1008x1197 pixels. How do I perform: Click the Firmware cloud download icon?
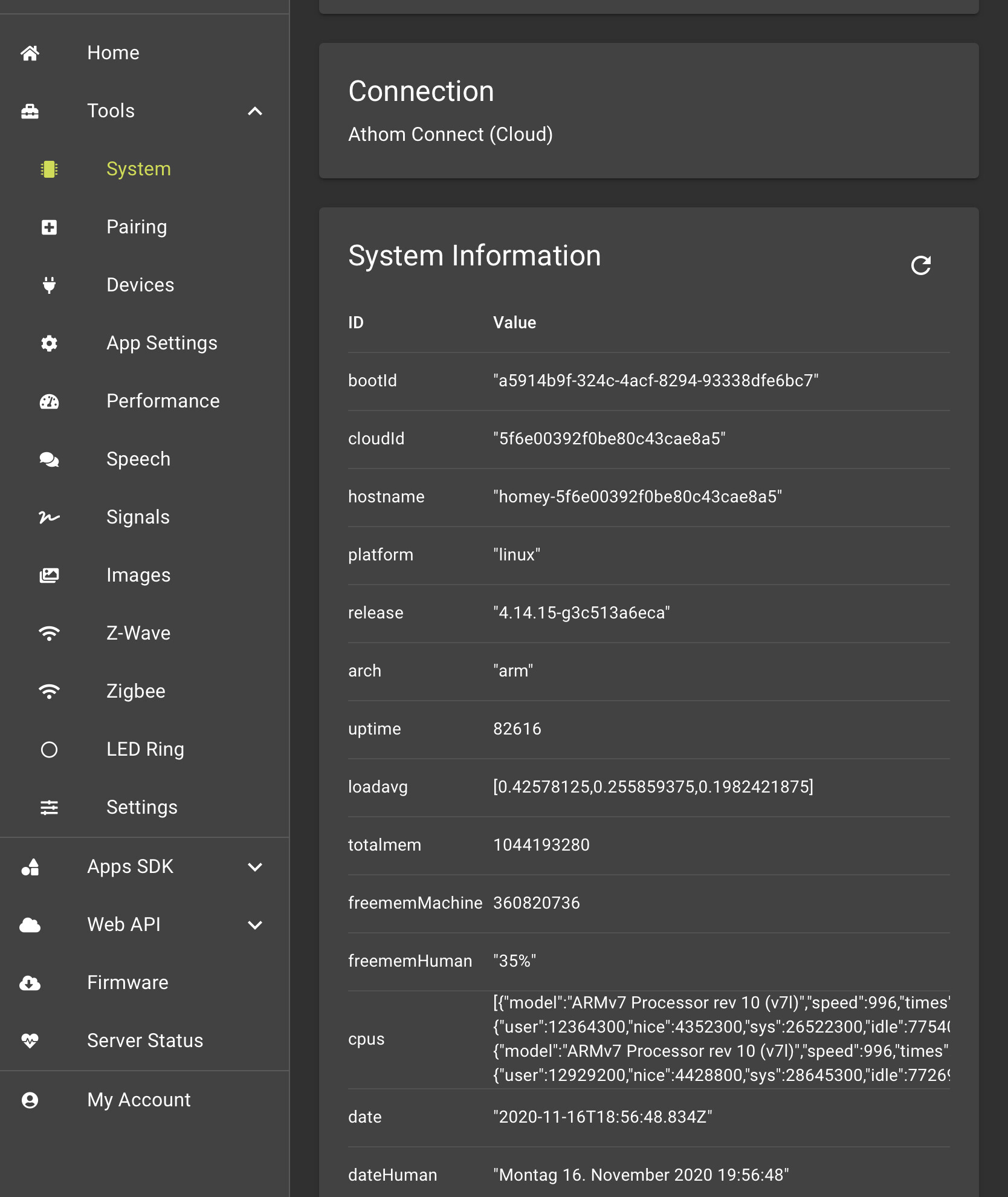(30, 983)
